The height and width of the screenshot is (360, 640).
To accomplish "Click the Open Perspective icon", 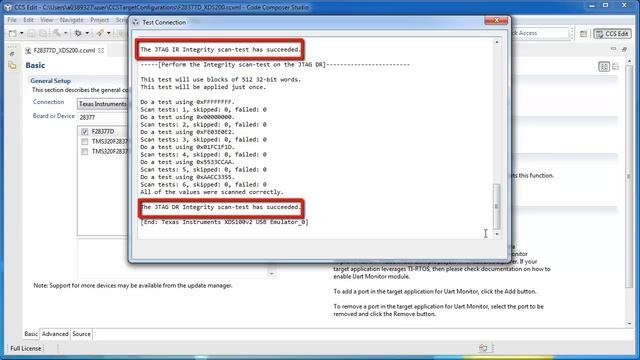I will (x=583, y=34).
